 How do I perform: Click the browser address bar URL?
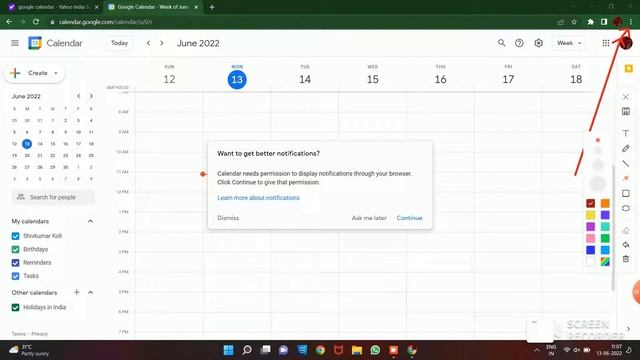tap(105, 22)
